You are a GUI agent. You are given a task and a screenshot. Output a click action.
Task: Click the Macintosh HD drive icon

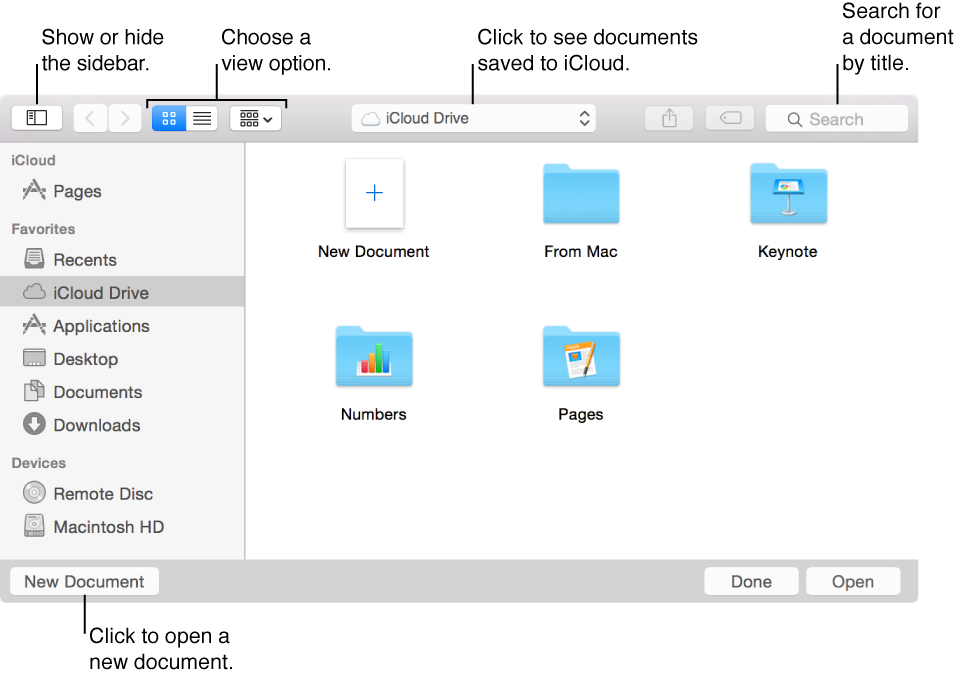[x=34, y=525]
